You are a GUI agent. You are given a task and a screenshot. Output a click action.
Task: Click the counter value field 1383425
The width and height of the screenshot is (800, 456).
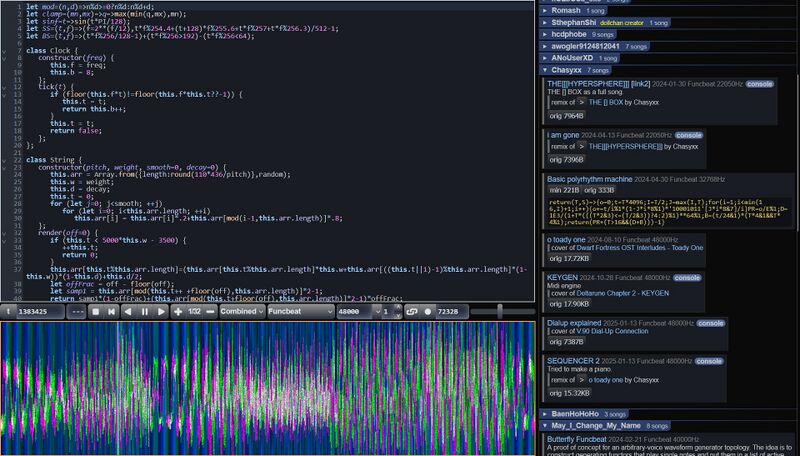click(x=40, y=312)
